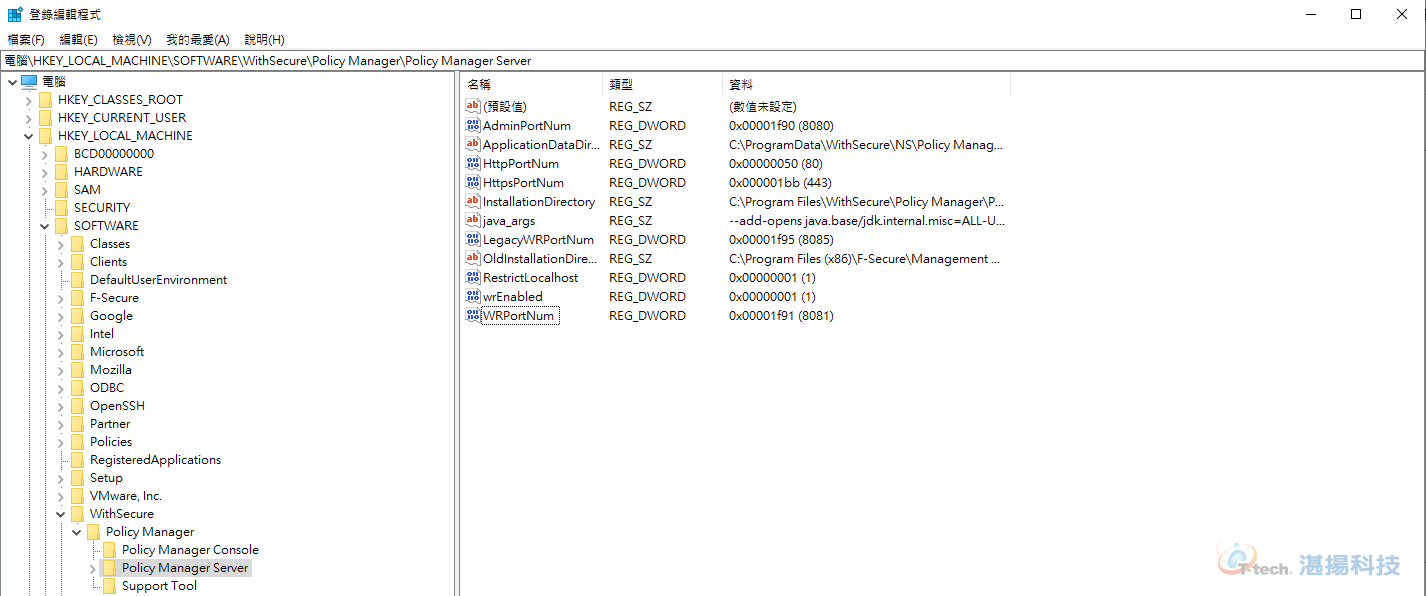Click the 0x00001f90 (8080) data value
The width and height of the screenshot is (1426, 596).
coord(781,126)
